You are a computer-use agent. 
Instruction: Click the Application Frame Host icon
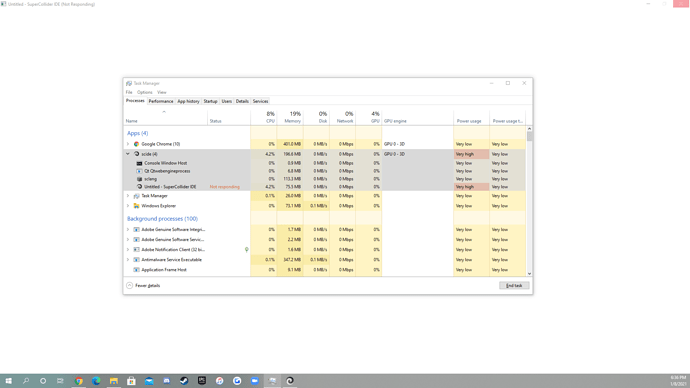pos(136,270)
